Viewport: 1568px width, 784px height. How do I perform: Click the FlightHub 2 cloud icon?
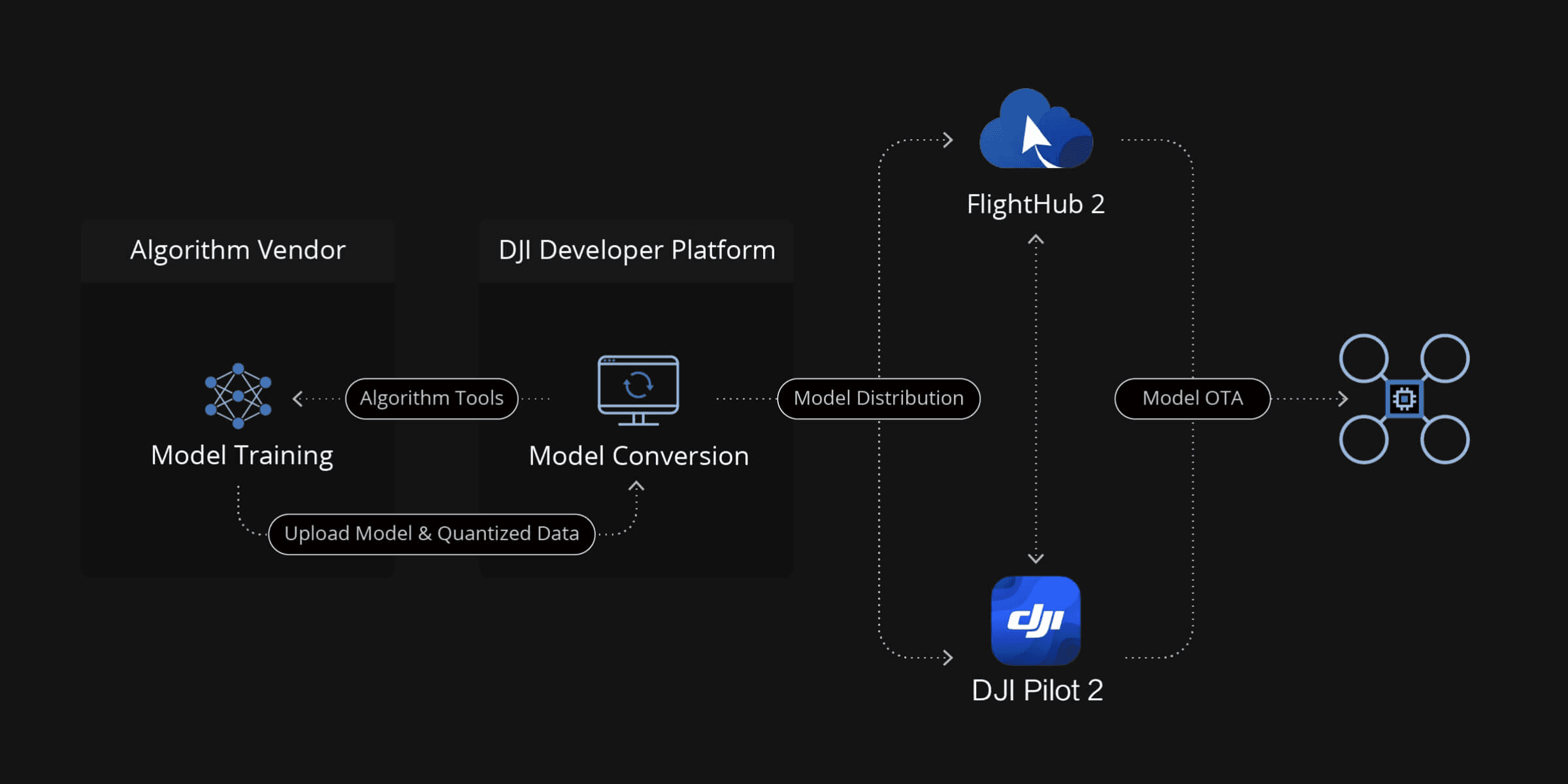click(x=1036, y=130)
